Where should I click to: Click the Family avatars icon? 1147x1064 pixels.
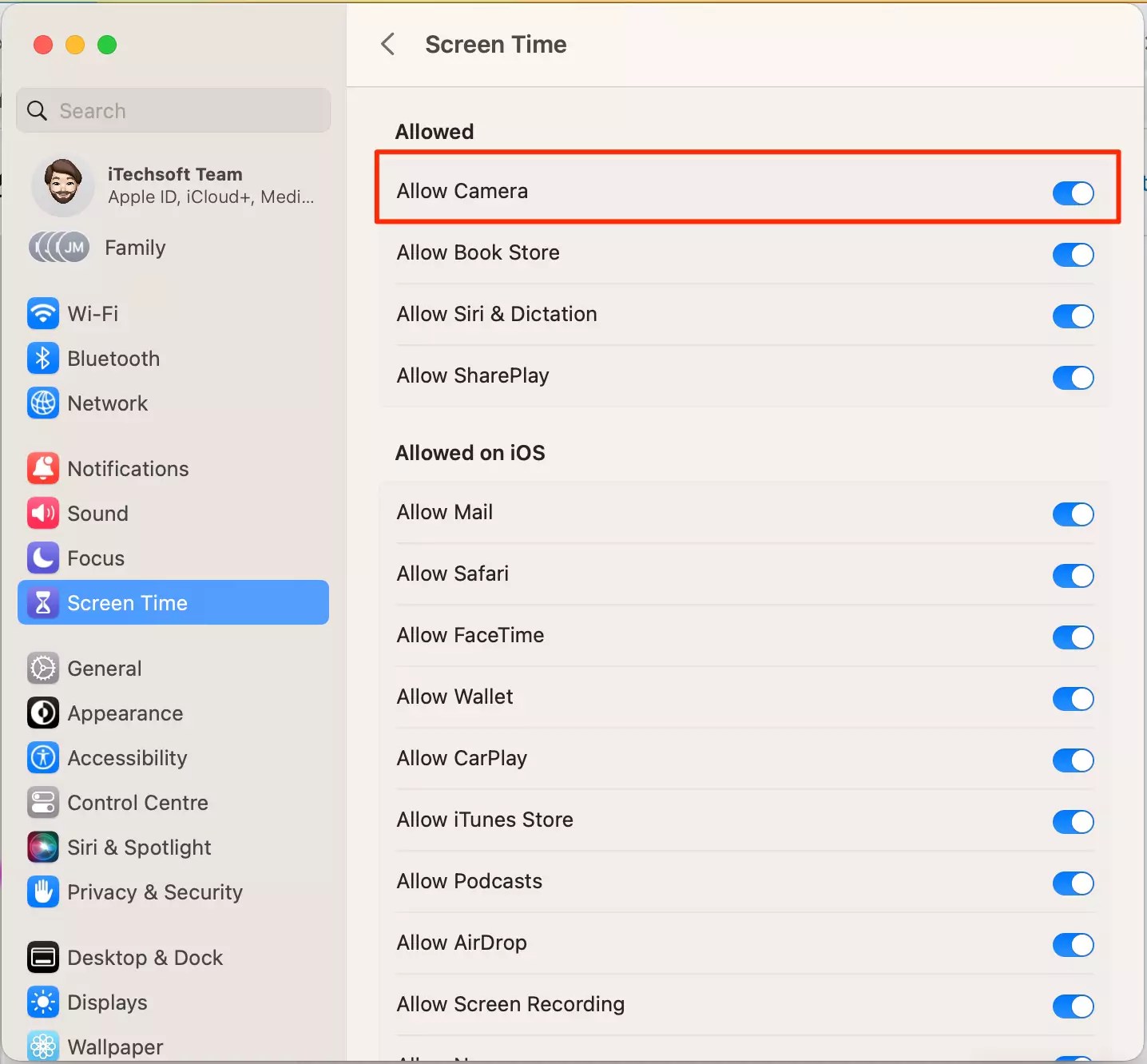59,248
